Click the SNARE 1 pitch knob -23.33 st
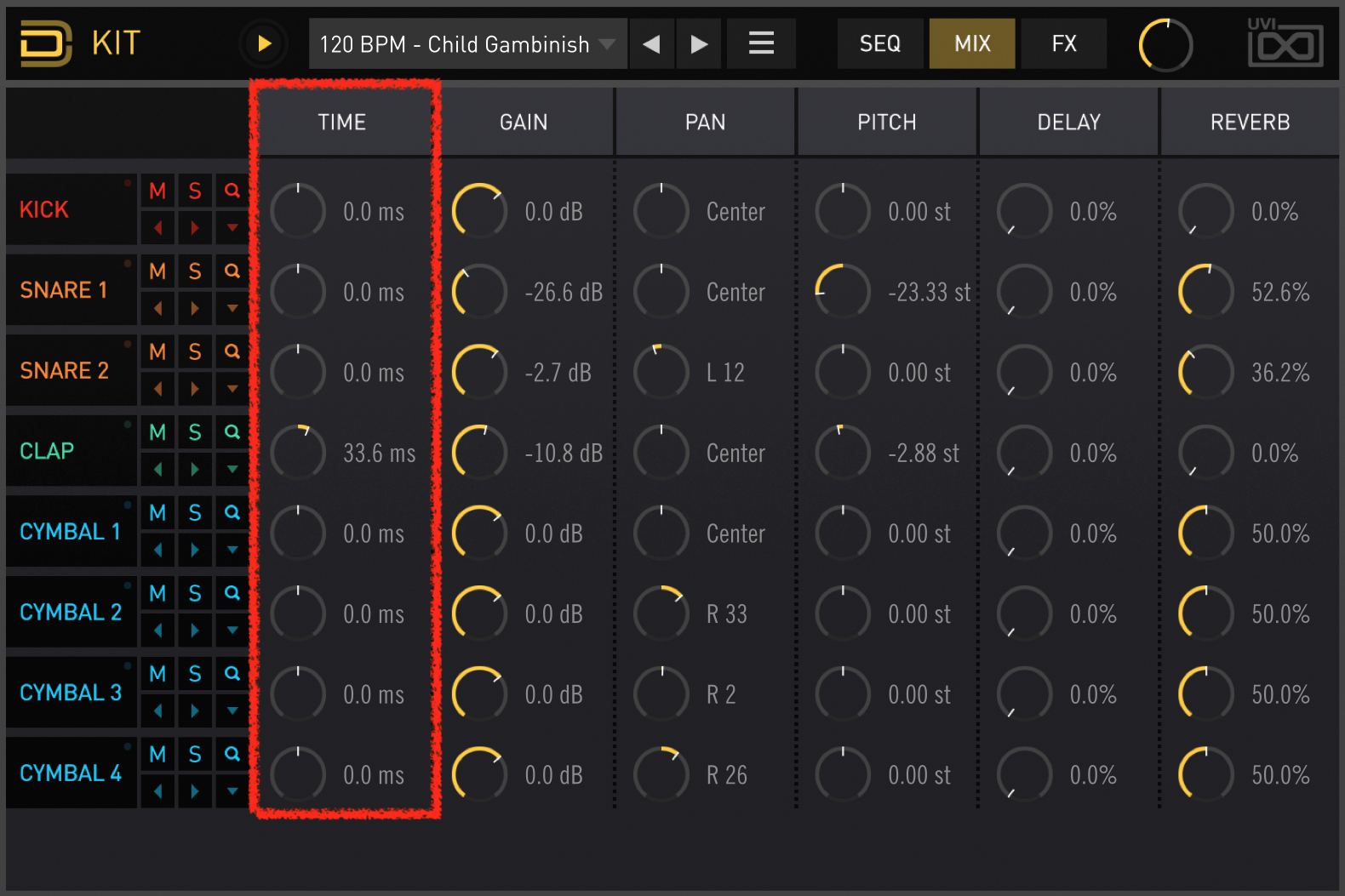The height and width of the screenshot is (896, 1345). click(x=843, y=291)
